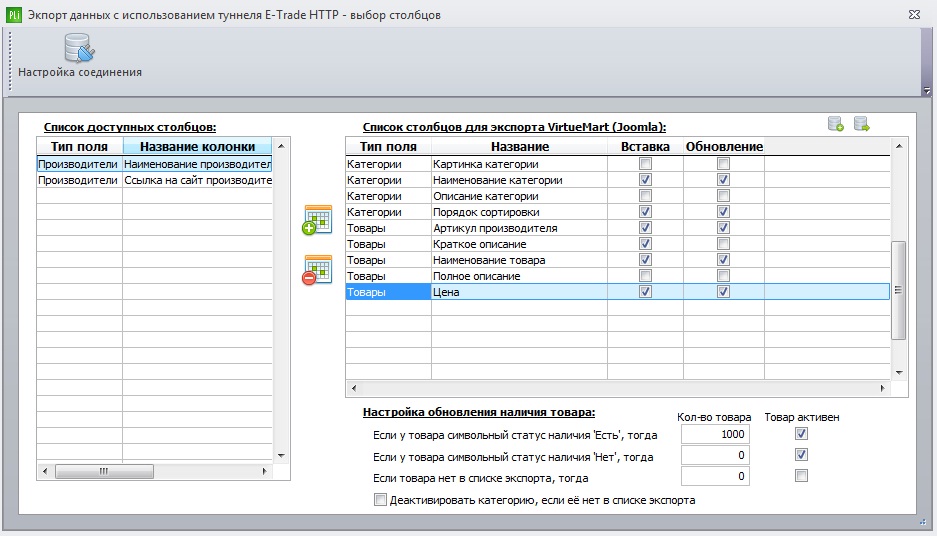Click down arrow of export list scrollbar
This screenshot has width=937, height=536.
click(899, 372)
